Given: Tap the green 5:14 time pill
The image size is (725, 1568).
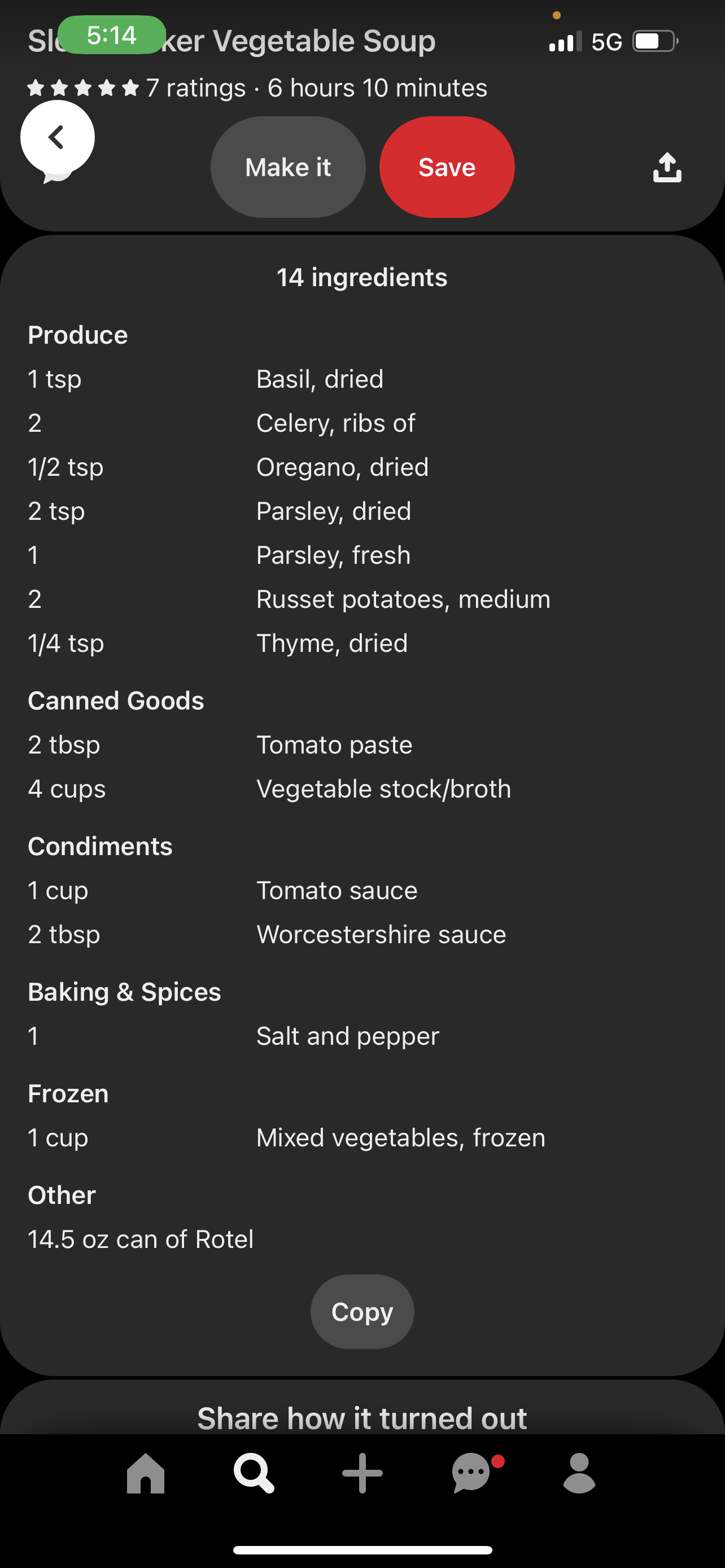Looking at the screenshot, I should 111,36.
